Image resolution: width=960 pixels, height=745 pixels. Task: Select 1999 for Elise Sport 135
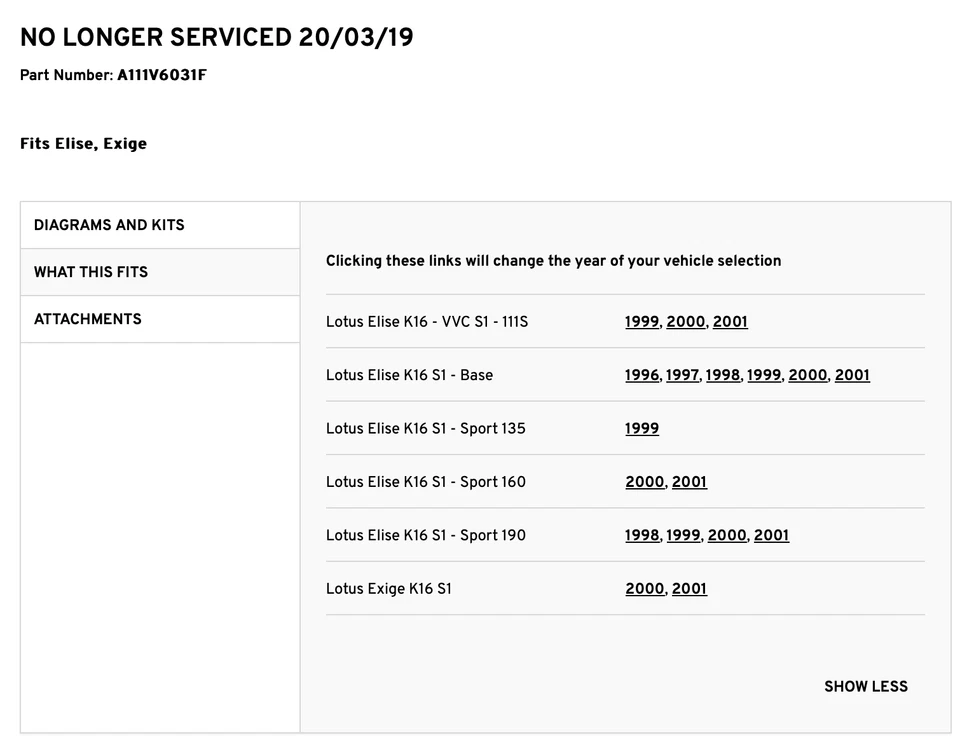pyautogui.click(x=642, y=429)
